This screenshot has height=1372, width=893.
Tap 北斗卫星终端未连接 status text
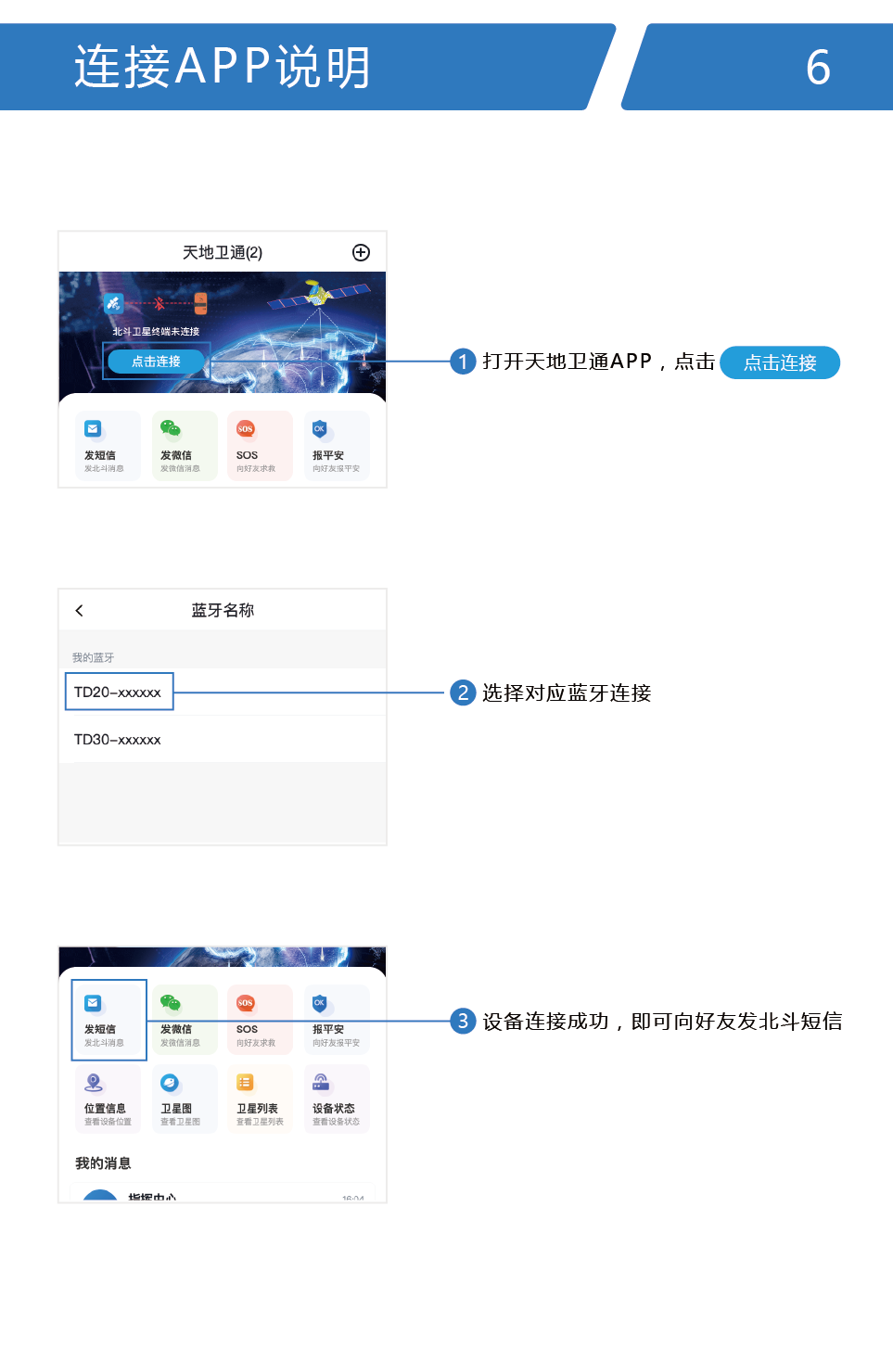click(156, 331)
